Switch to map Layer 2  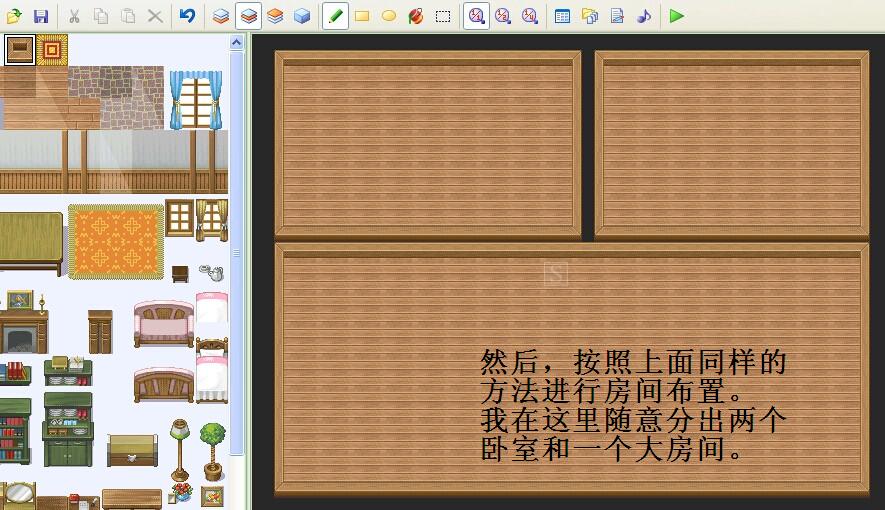pos(248,16)
